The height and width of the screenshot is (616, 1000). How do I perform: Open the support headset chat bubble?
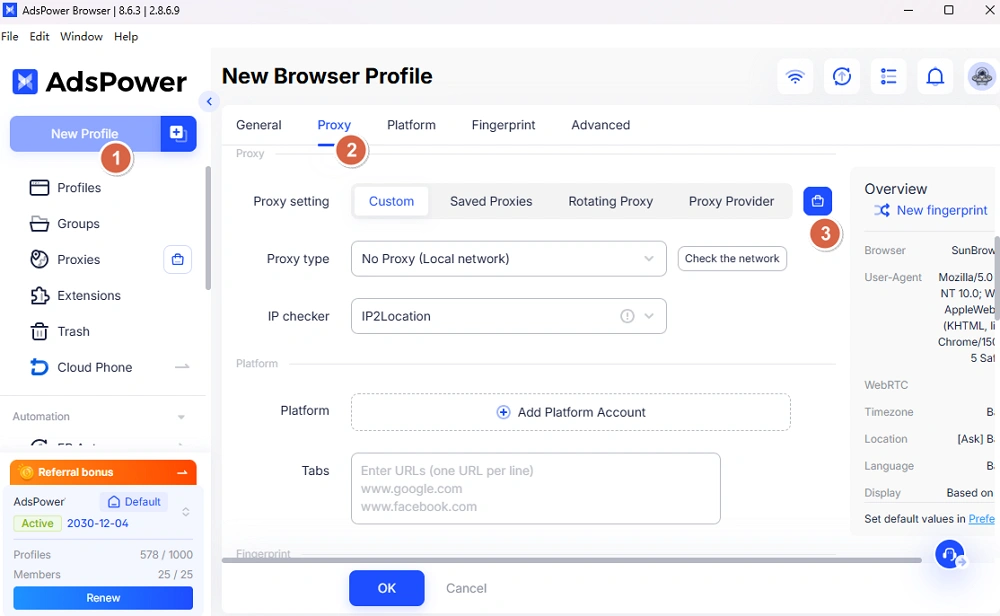[x=950, y=554]
